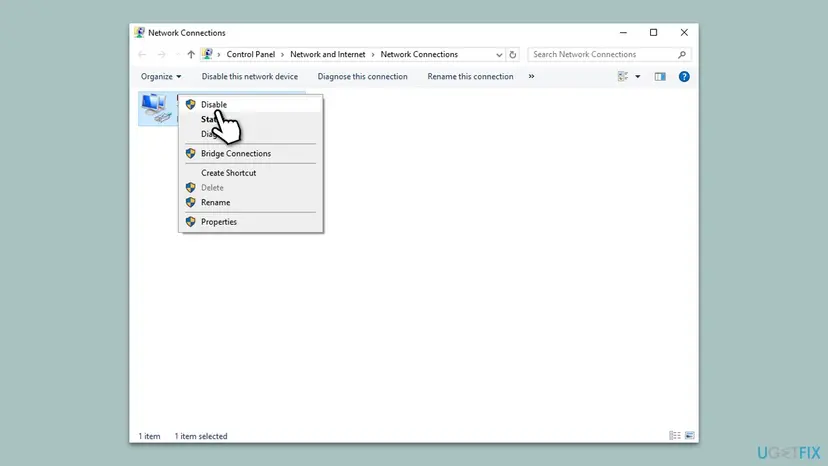
Task: Minimize the Network Connections window
Action: 623,33
